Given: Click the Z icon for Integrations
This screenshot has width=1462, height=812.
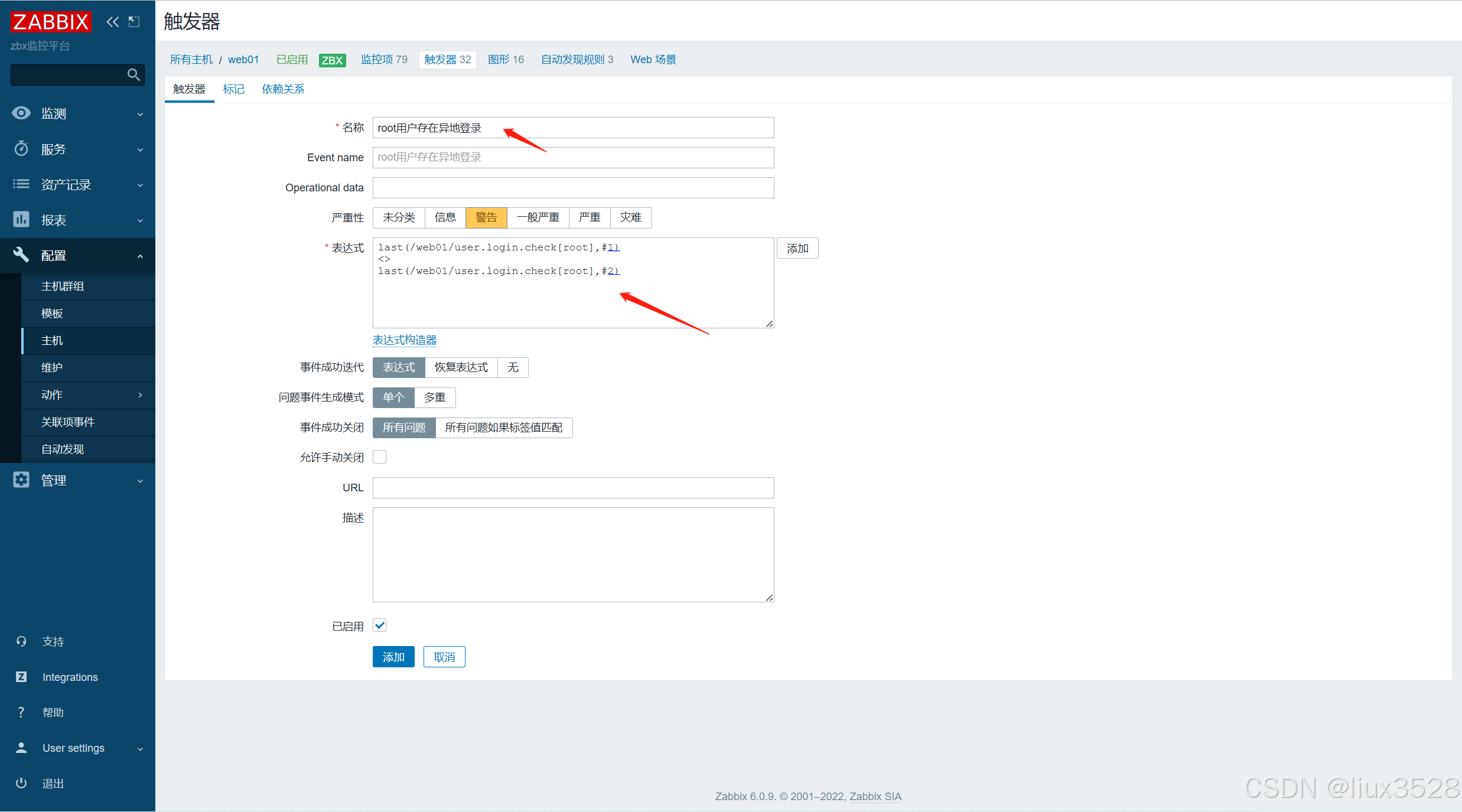Looking at the screenshot, I should click(x=21, y=677).
